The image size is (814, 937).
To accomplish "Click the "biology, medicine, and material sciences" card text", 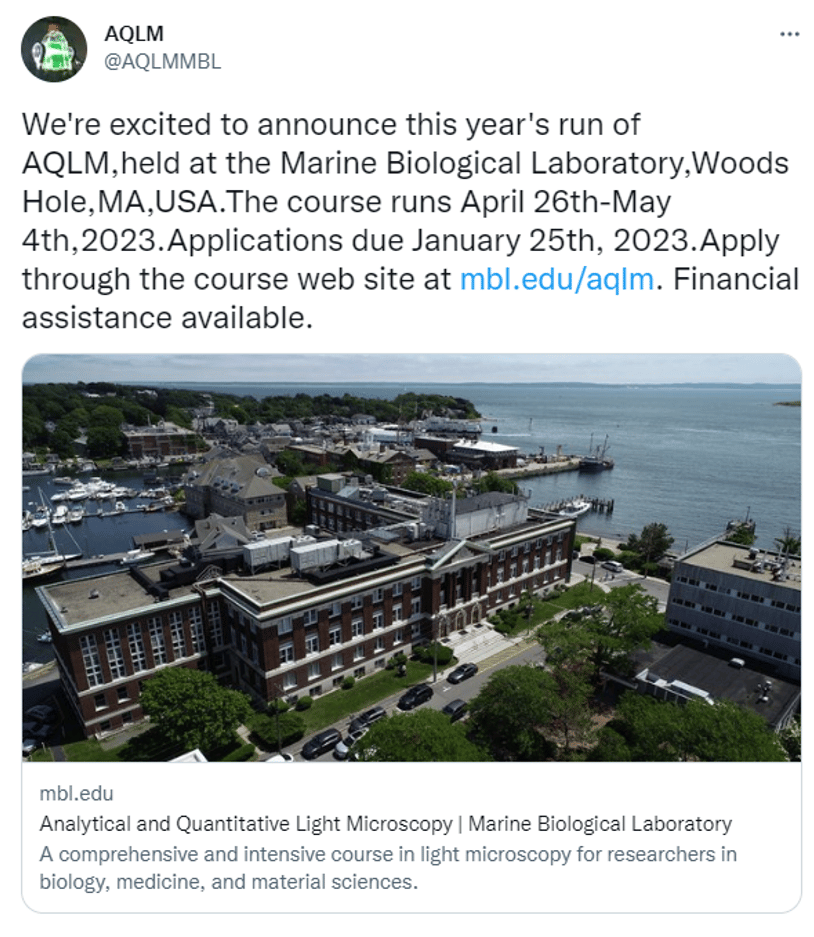I will (229, 882).
